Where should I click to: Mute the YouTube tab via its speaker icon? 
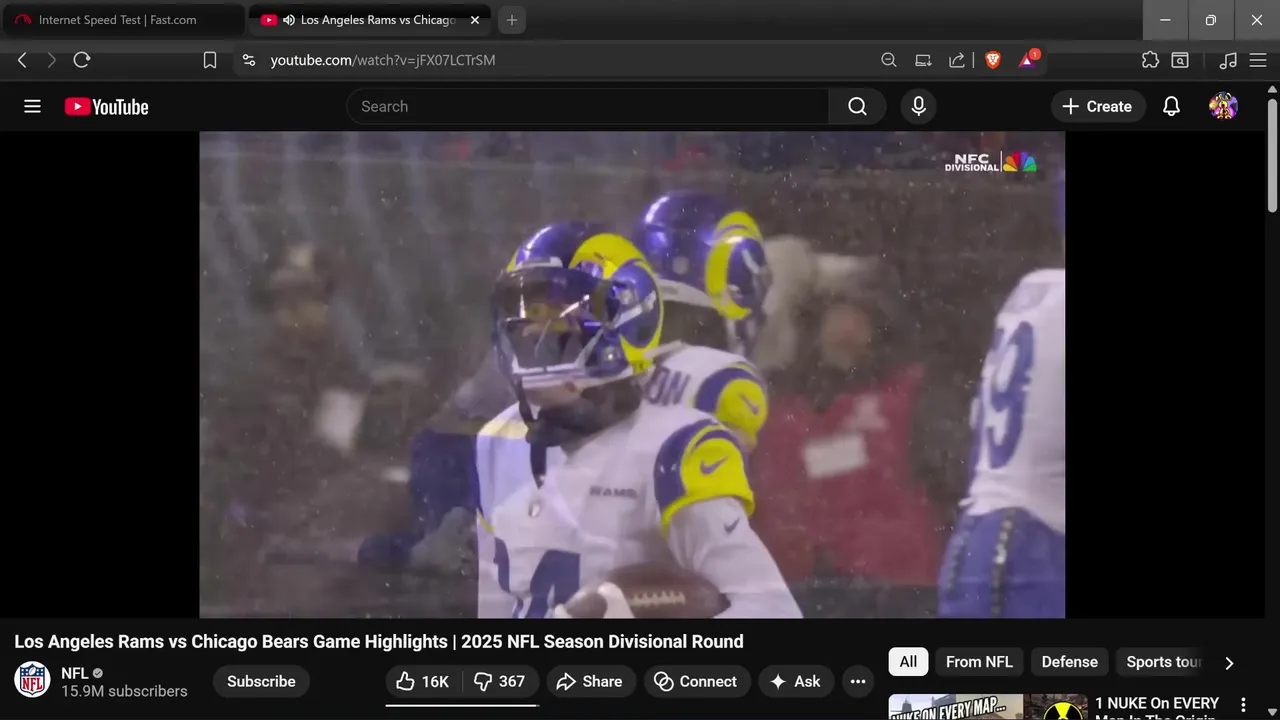[x=289, y=20]
